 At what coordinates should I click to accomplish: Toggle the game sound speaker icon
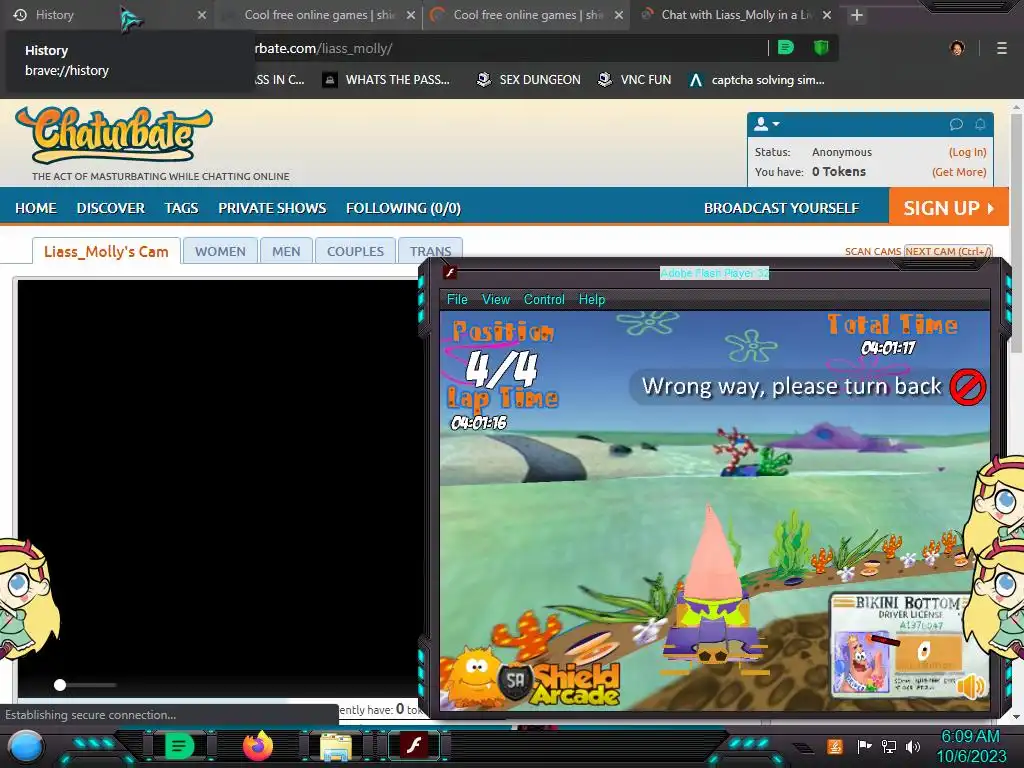point(972,686)
